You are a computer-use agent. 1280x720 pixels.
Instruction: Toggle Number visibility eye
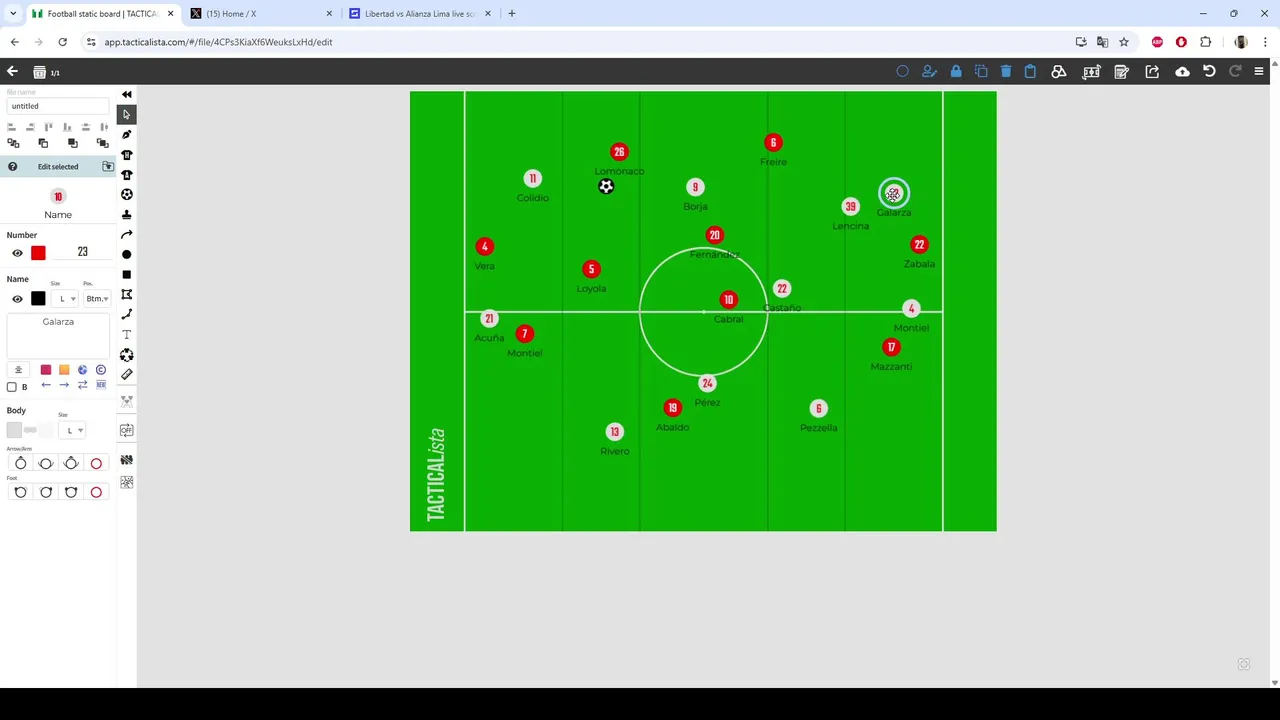coord(17,253)
